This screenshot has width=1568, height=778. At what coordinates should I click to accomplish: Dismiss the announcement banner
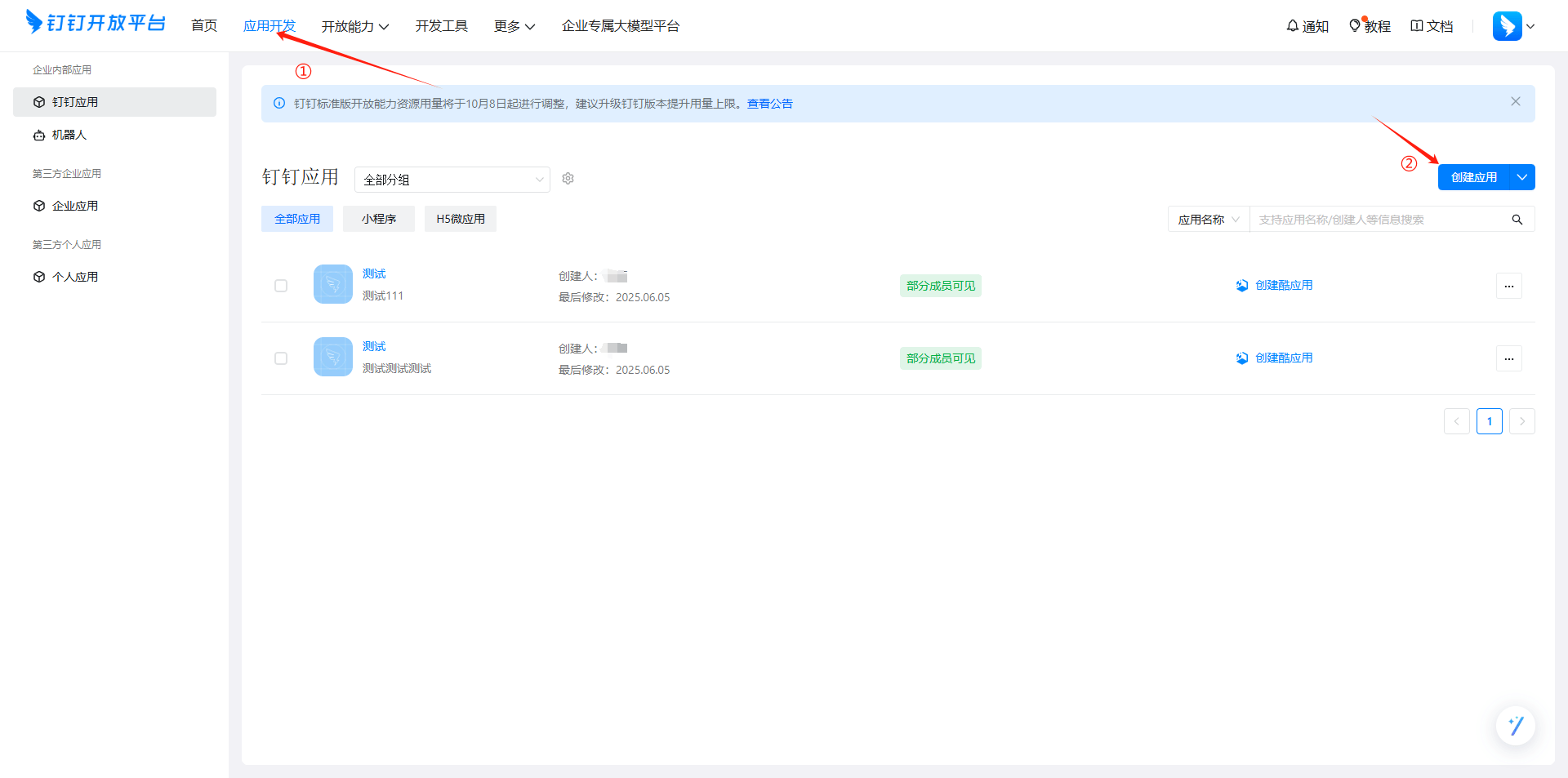[x=1515, y=102]
